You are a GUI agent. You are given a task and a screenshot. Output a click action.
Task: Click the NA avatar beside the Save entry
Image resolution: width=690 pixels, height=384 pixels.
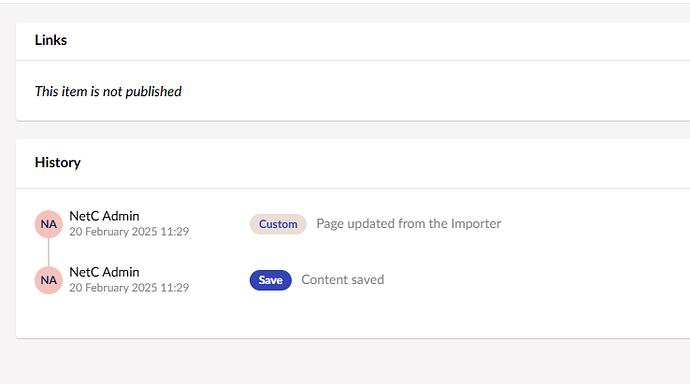tap(48, 280)
